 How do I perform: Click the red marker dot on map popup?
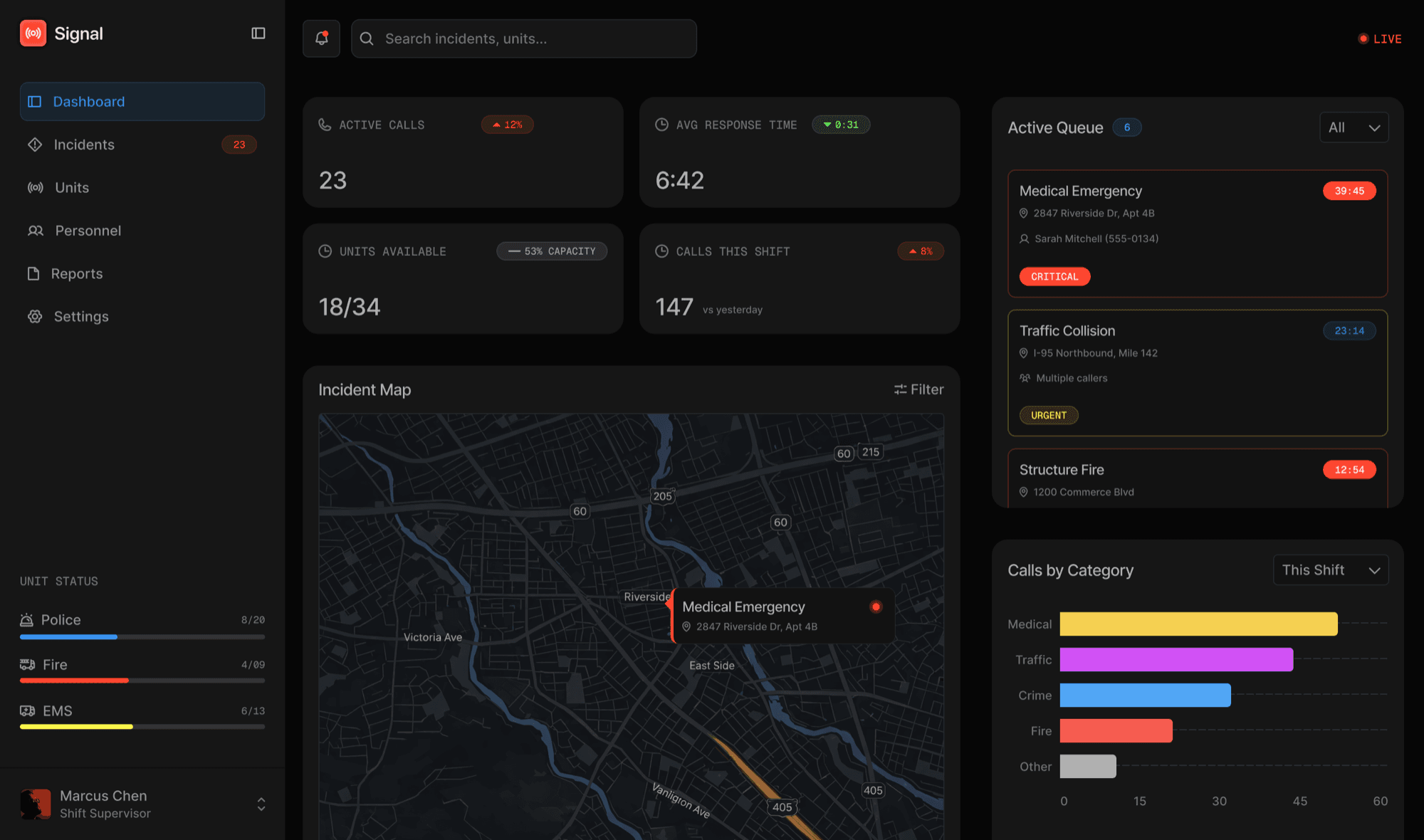pyautogui.click(x=876, y=607)
